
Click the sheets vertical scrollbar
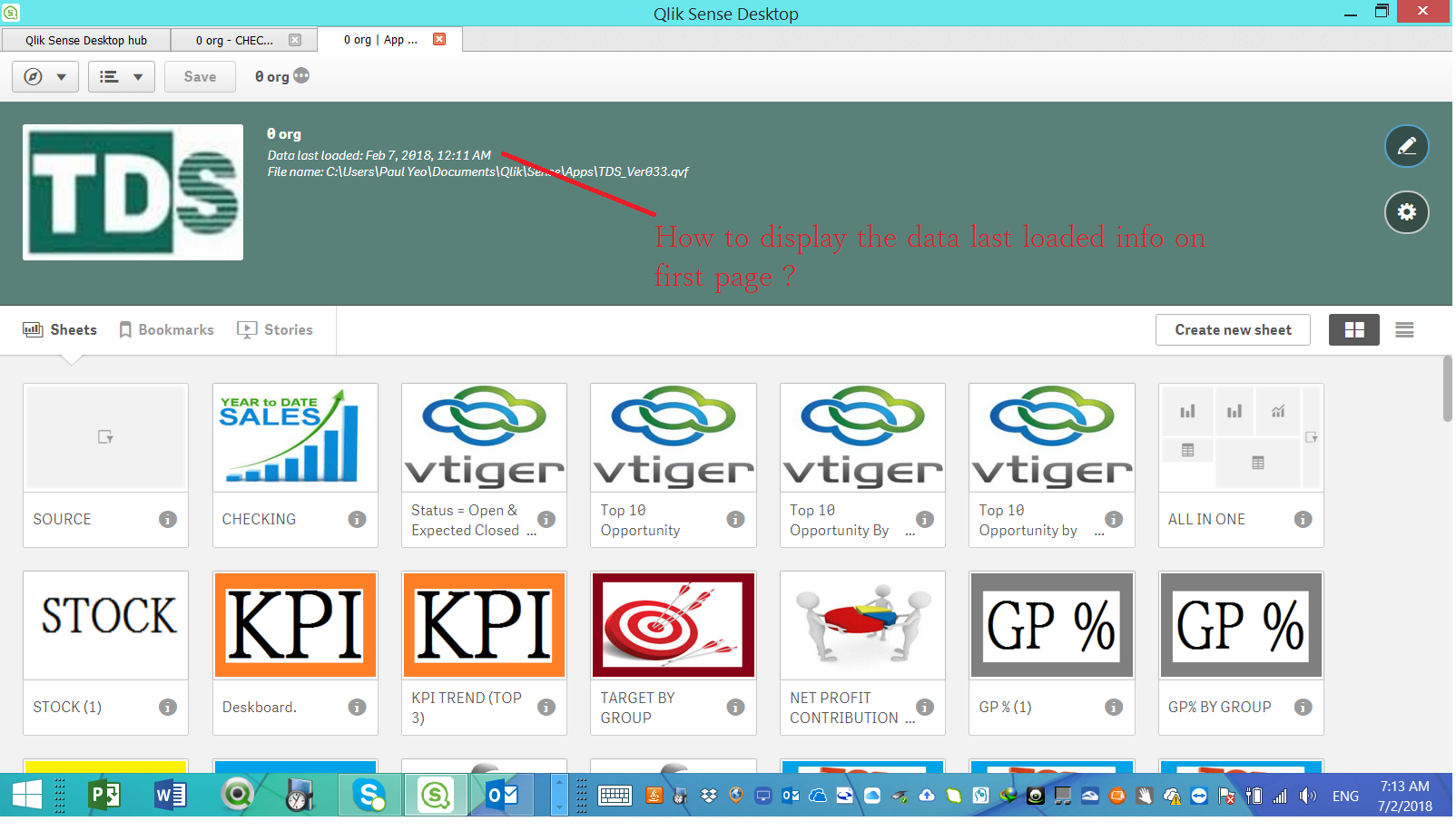click(x=1448, y=388)
